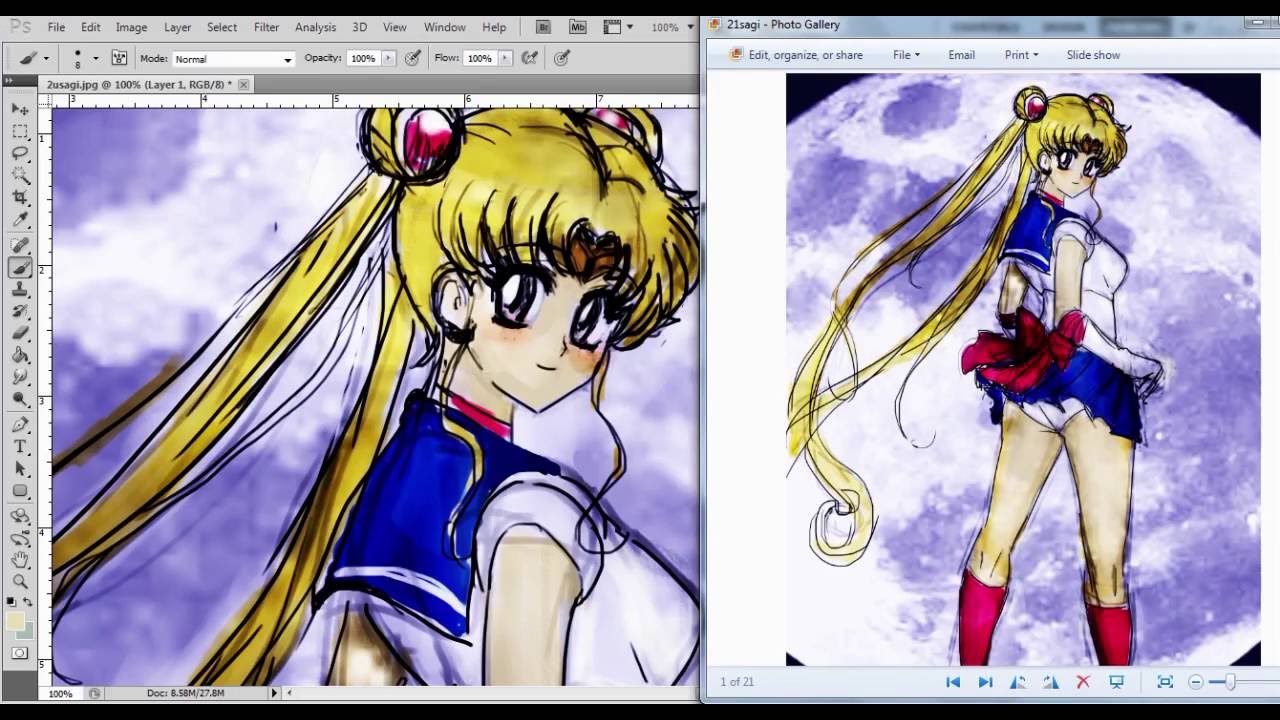Select the 3D Rotate tool
The image size is (1280, 720).
coord(20,517)
